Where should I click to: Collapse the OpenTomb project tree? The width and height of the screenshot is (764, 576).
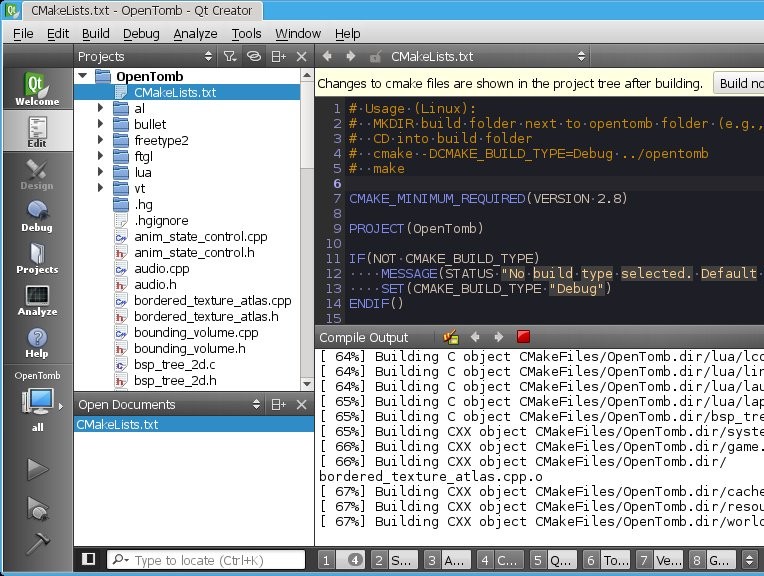83,76
